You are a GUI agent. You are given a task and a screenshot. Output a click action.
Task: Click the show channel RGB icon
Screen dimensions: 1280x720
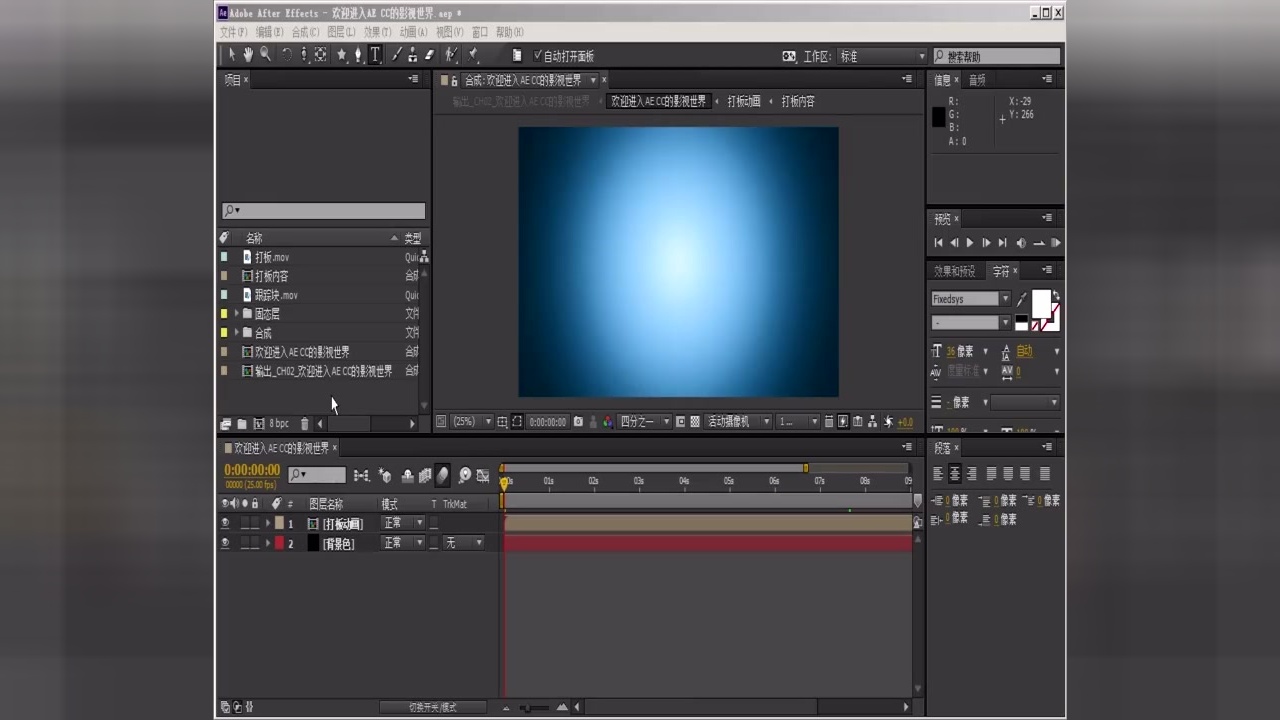(x=607, y=422)
